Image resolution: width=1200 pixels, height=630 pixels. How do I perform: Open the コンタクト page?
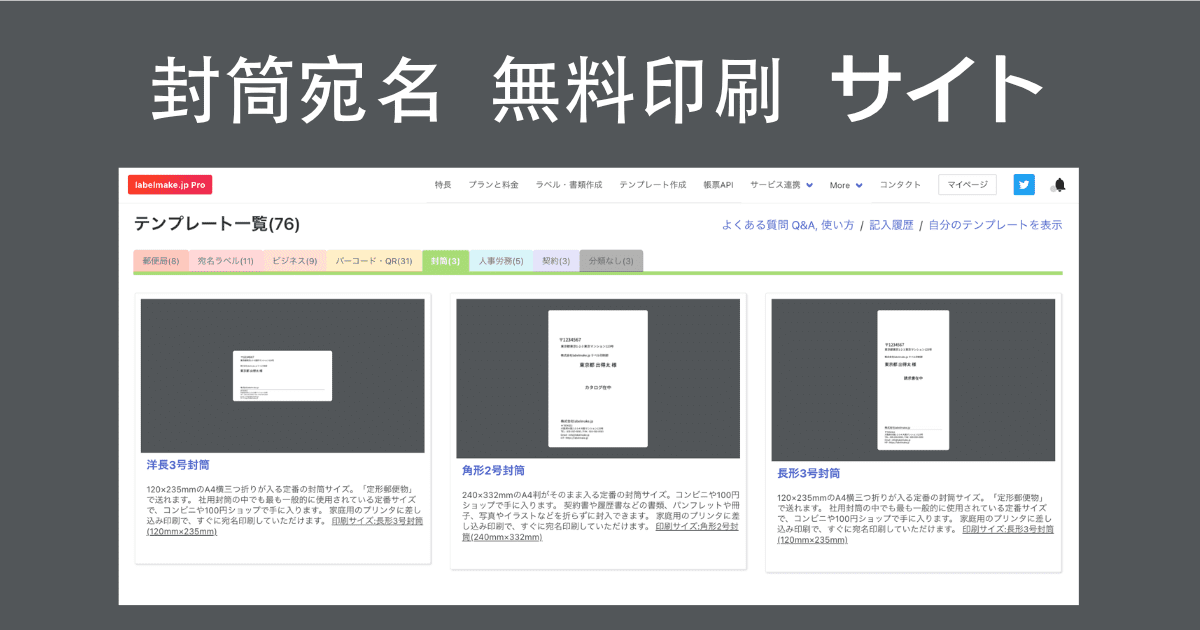point(900,185)
